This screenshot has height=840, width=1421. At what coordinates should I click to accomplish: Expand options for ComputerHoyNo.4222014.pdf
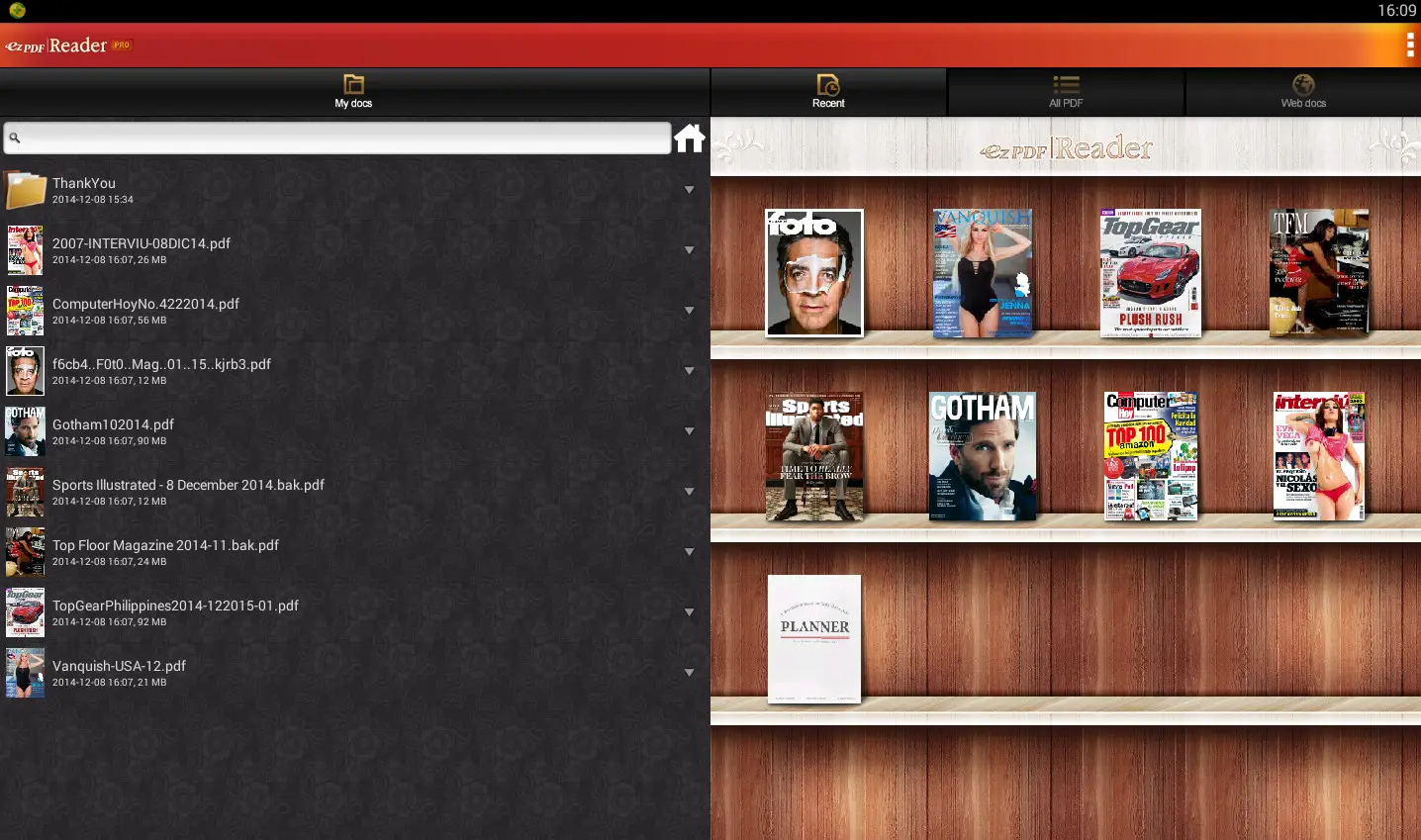(690, 311)
